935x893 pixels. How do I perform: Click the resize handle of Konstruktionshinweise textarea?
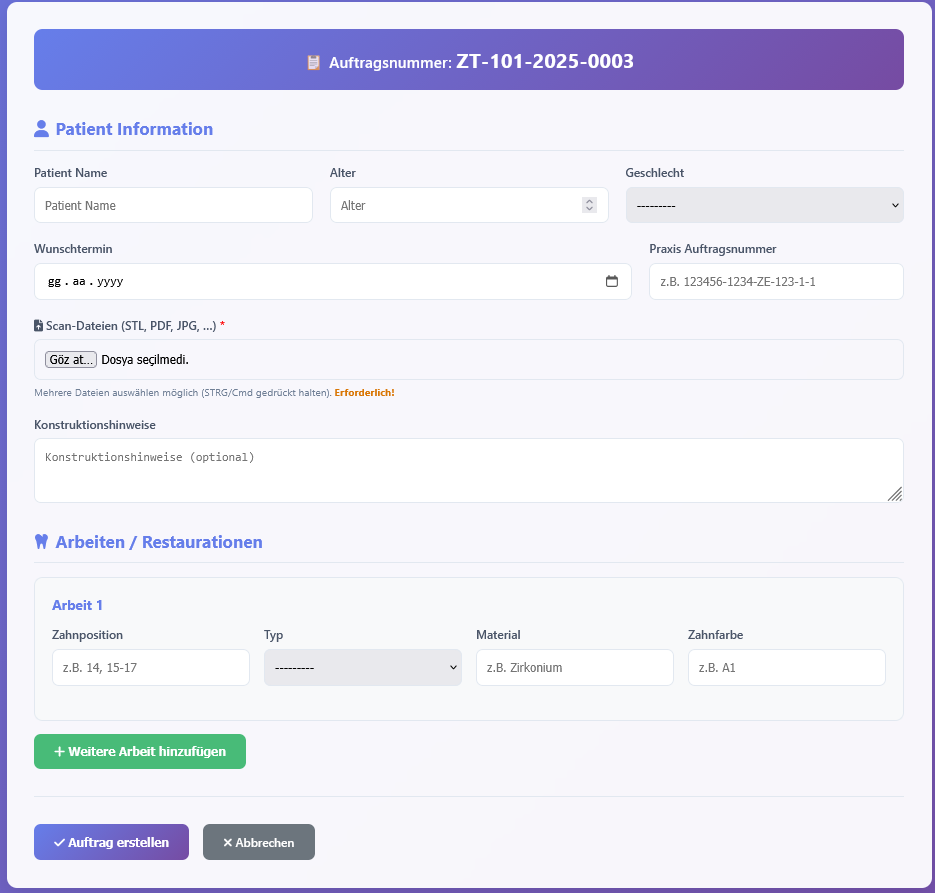point(895,494)
